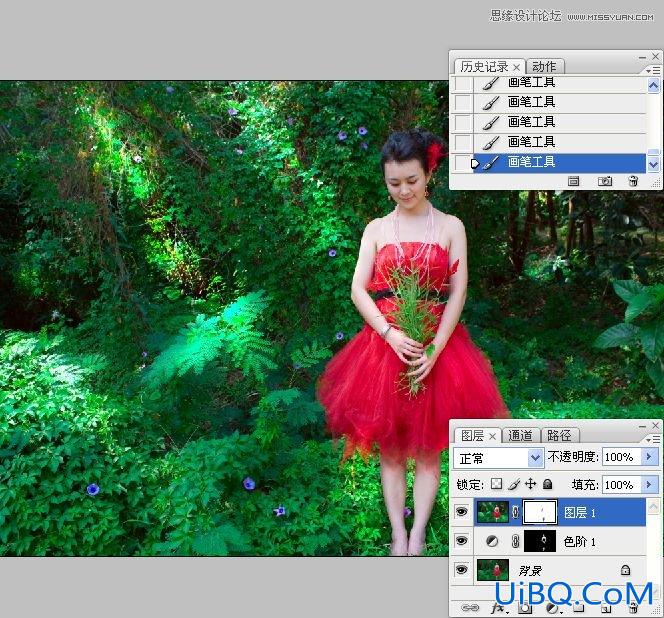
Task: Create new fill or adjustment layer icon
Action: (x=552, y=608)
